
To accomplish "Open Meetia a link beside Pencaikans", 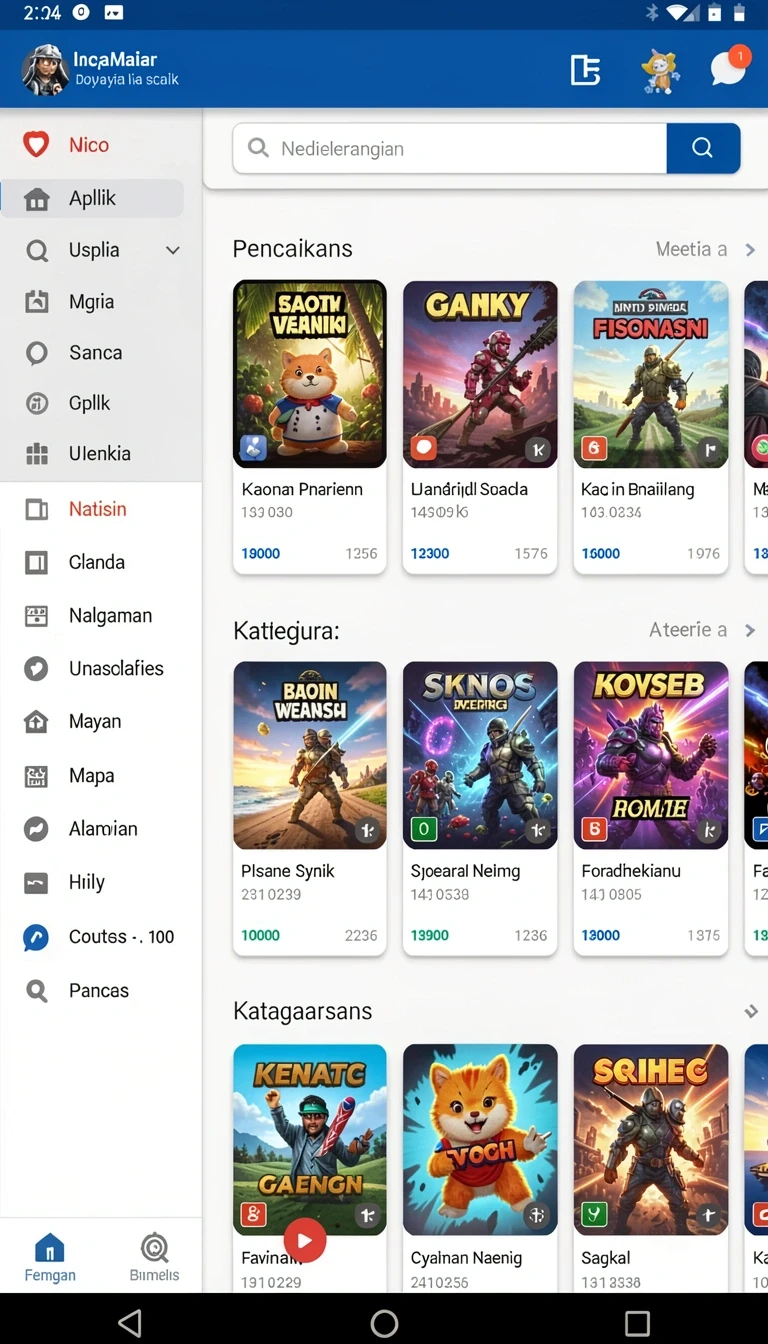I will (691, 249).
